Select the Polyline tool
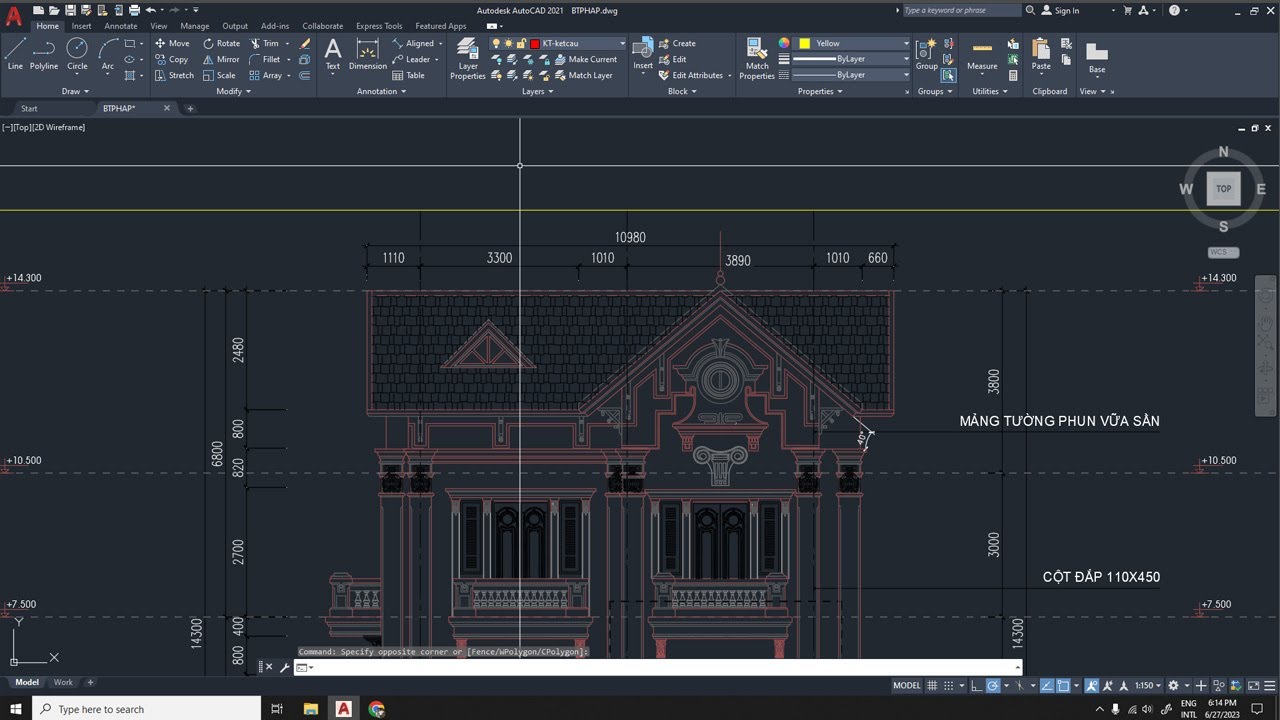1280x720 pixels. [x=44, y=54]
